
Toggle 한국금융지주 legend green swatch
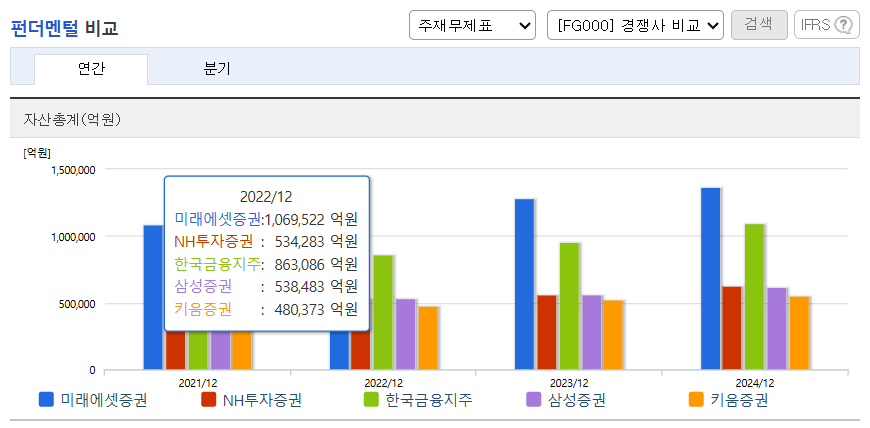[x=371, y=400]
